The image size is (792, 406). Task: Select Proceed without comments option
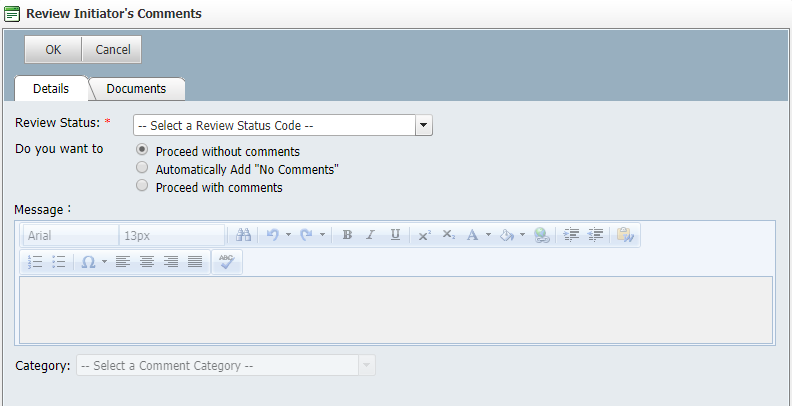click(x=142, y=149)
